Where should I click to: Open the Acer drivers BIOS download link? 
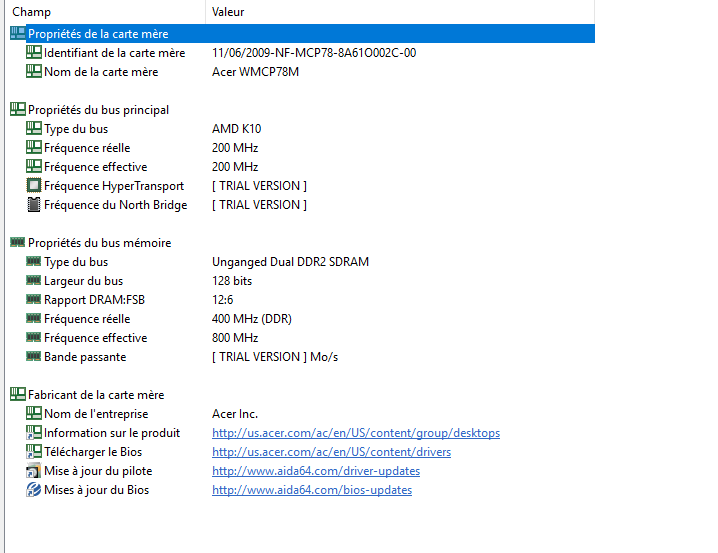click(331, 452)
